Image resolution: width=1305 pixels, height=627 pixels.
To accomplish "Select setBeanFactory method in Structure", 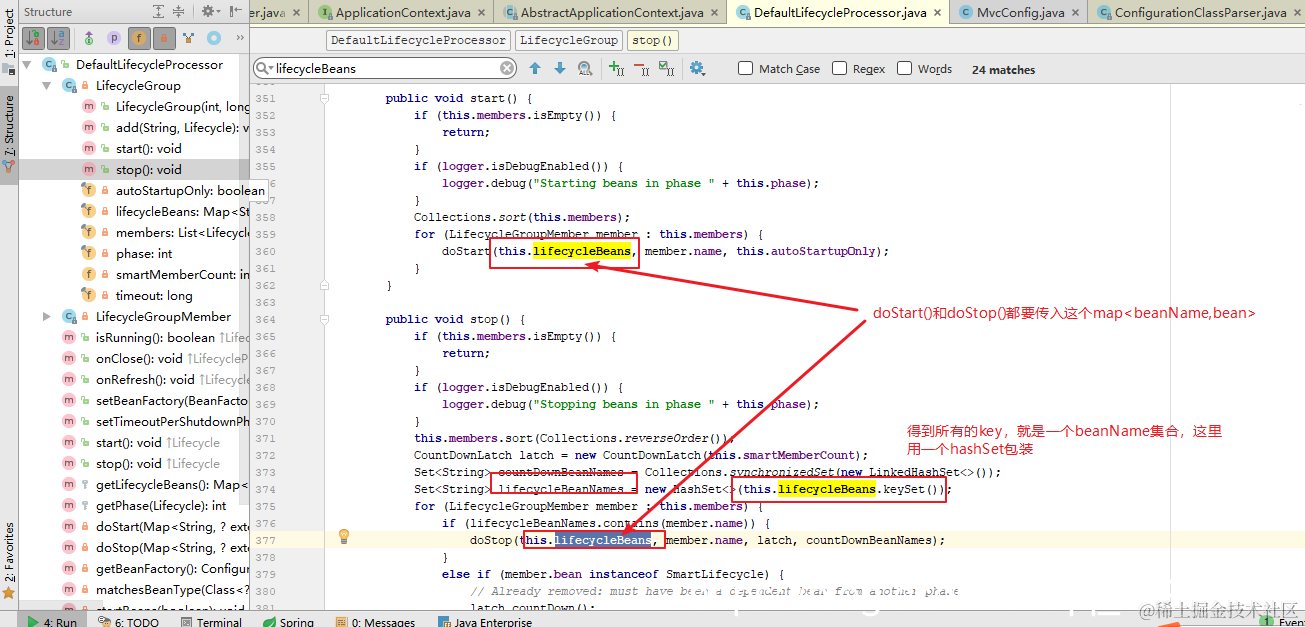I will (172, 400).
